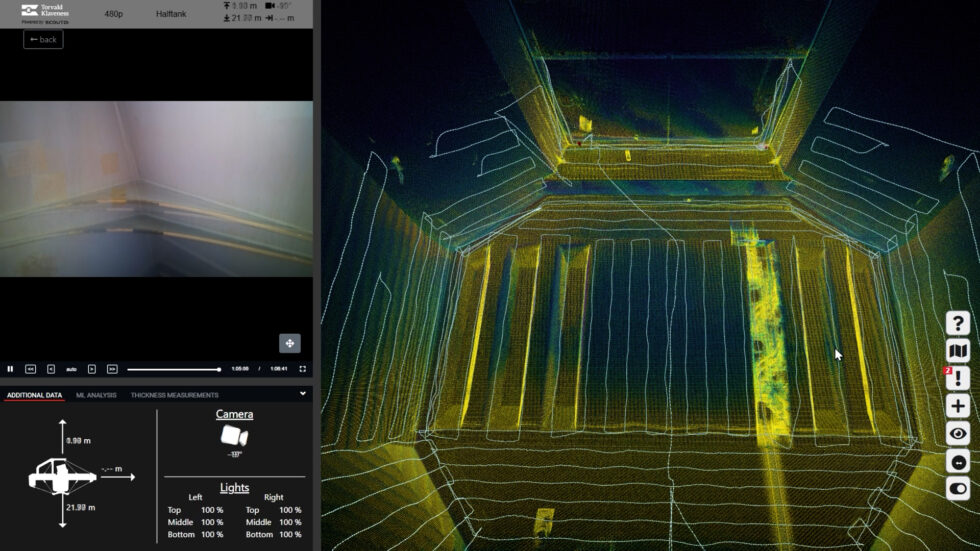
Task: Flip the toggle switch in right toolbar
Action: [x=958, y=489]
